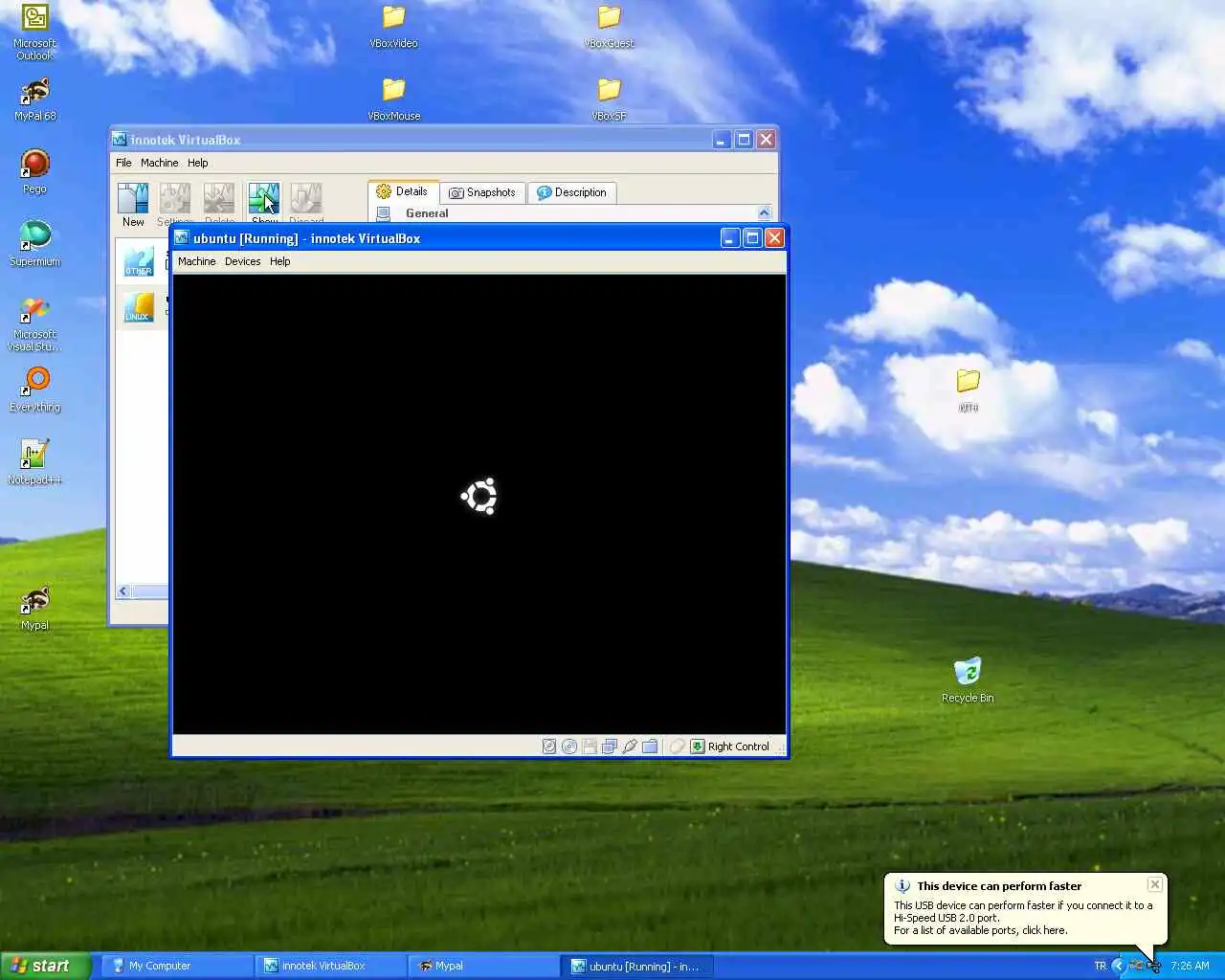Open the Devices menu in the ubuntu VM window
The height and width of the screenshot is (980, 1225).
click(x=242, y=261)
